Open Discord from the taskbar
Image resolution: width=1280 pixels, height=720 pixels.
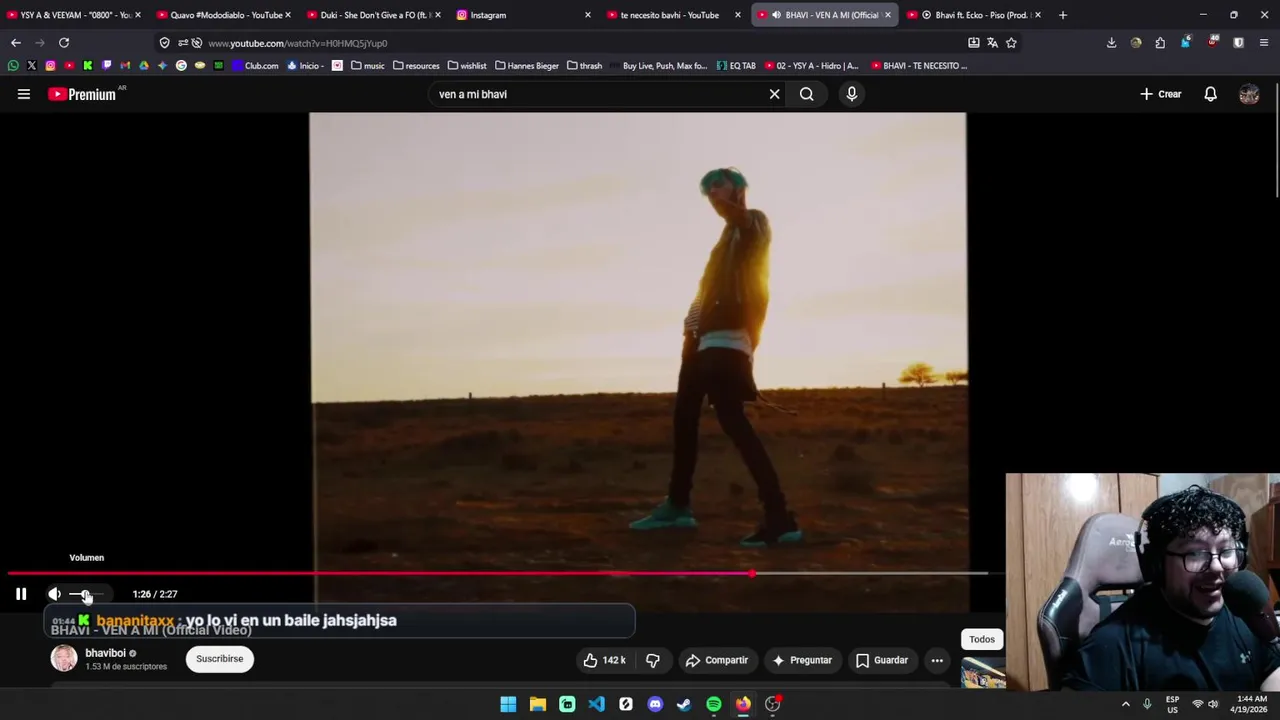pyautogui.click(x=655, y=704)
